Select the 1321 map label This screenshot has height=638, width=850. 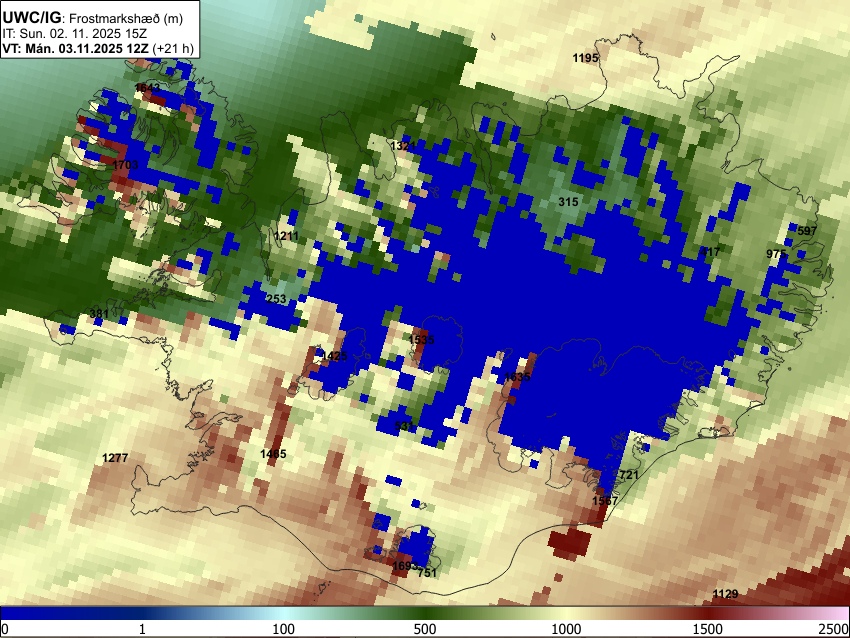click(x=403, y=146)
